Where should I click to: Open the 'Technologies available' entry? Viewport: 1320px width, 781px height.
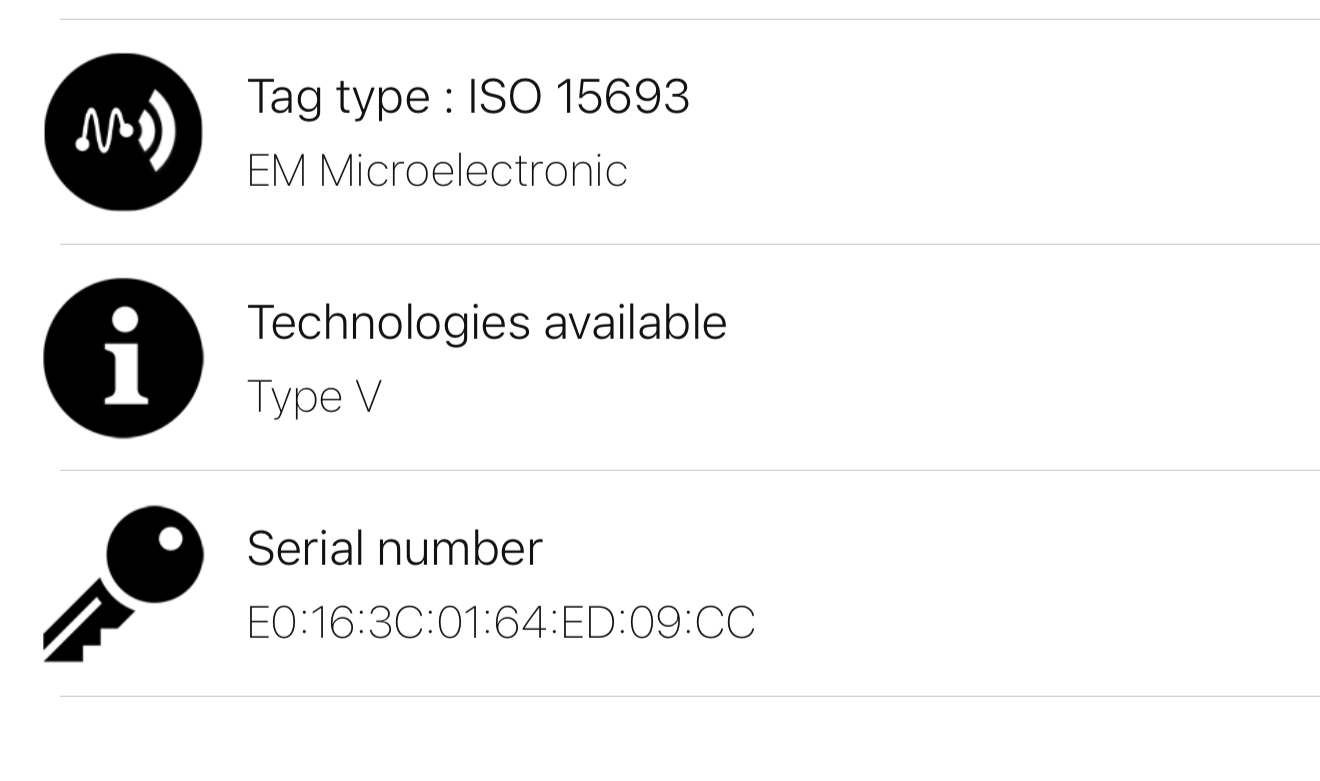486,322
